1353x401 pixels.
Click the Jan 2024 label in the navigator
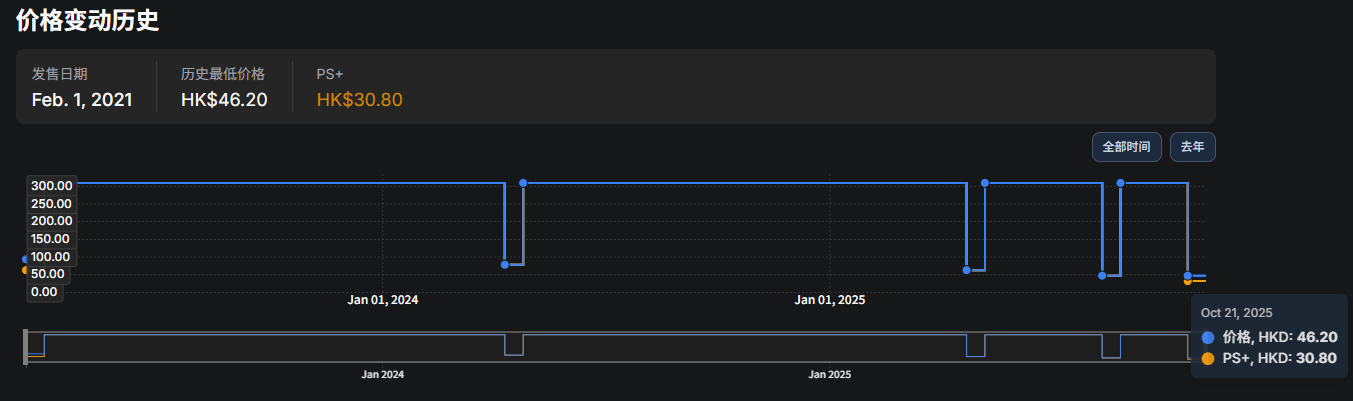(383, 375)
